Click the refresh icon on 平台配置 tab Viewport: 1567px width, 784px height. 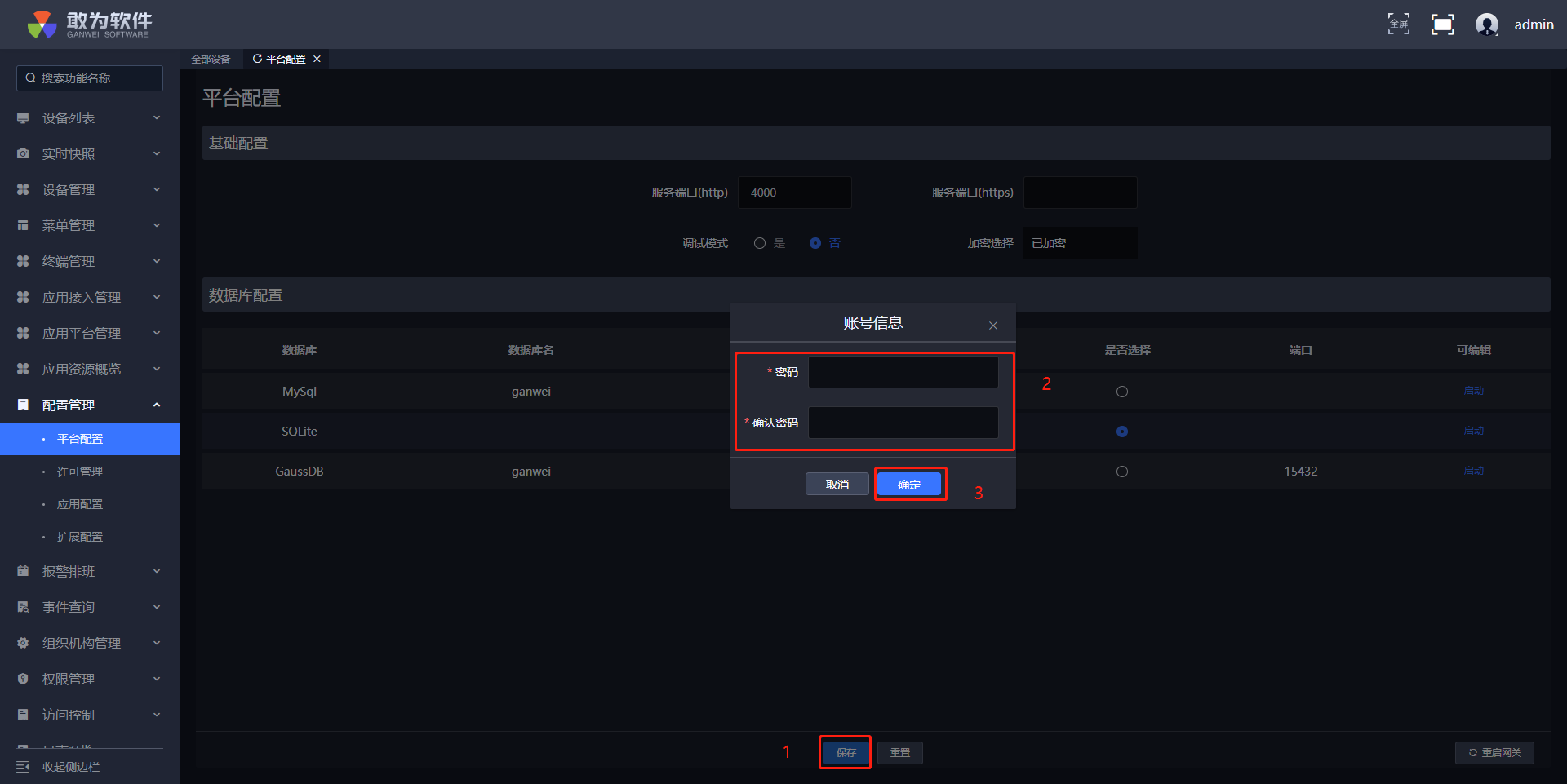(x=257, y=59)
